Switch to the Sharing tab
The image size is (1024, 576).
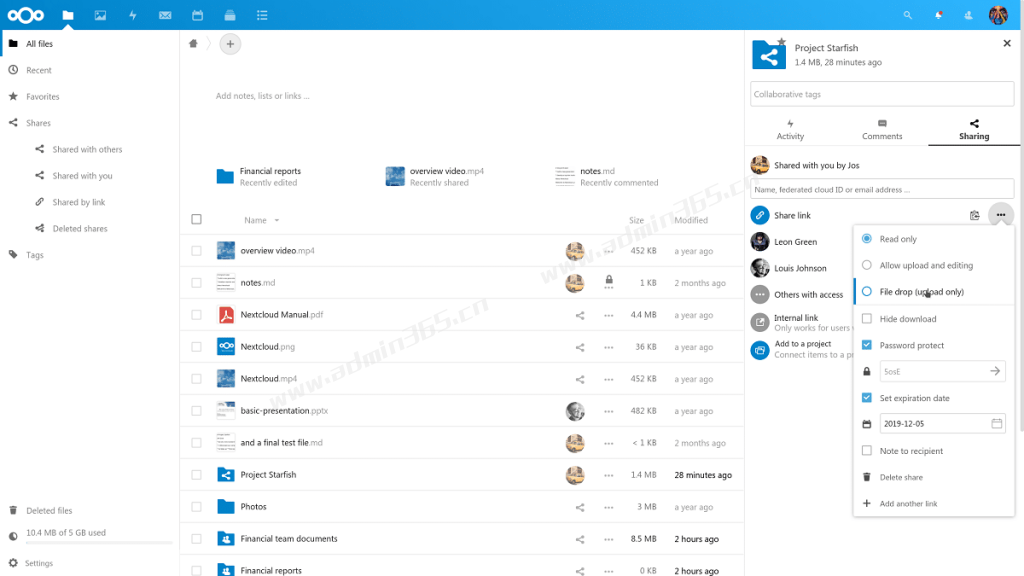(x=974, y=129)
